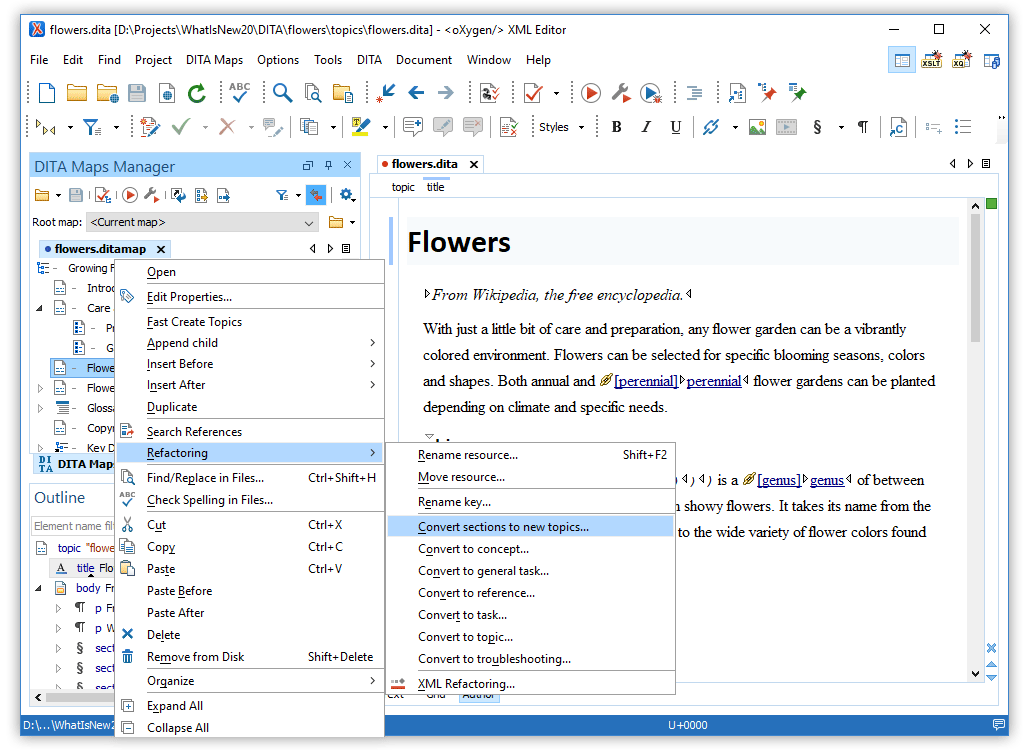Collapse the body node in Outline
Image resolution: width=1030 pixels, height=750 pixels.
pyautogui.click(x=39, y=588)
